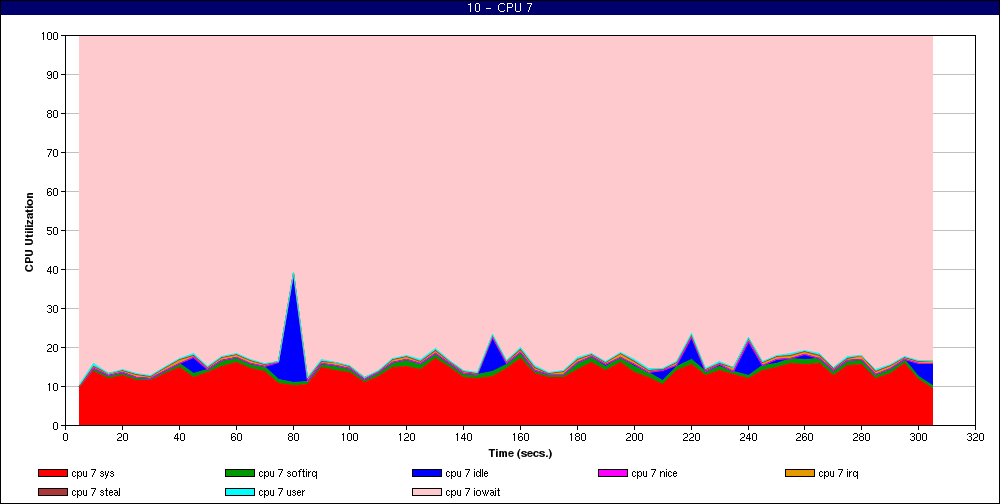Screen dimensions: 1000x504
Task: Select the 'cpu 7 user' legend label
Action: (281, 493)
